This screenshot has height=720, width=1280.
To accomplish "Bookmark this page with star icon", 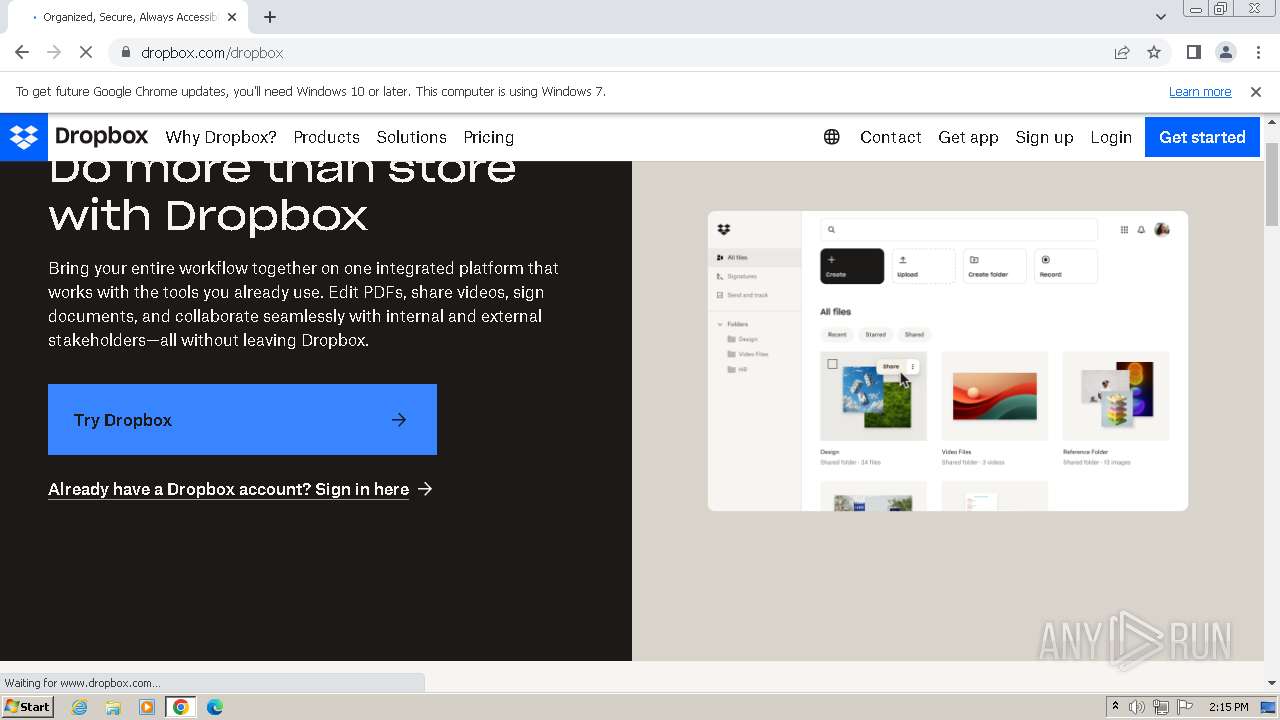I will tap(1154, 52).
